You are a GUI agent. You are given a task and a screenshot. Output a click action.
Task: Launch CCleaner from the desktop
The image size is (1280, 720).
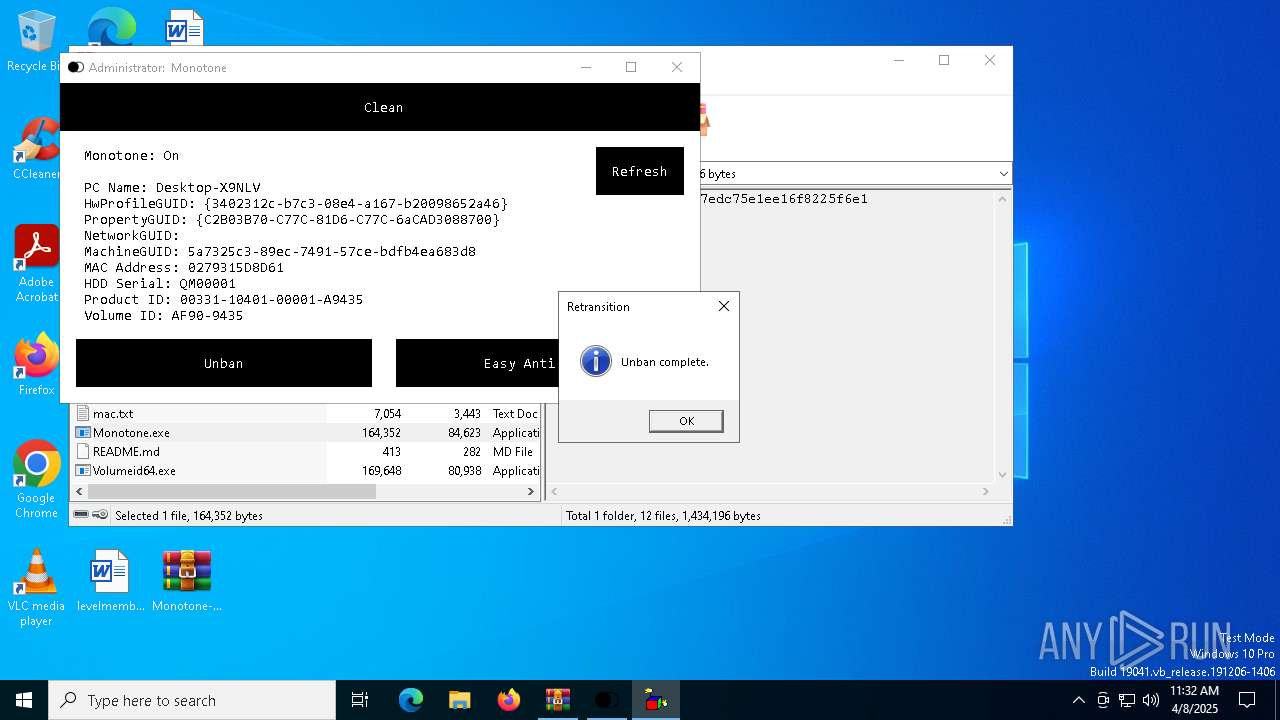(36, 150)
